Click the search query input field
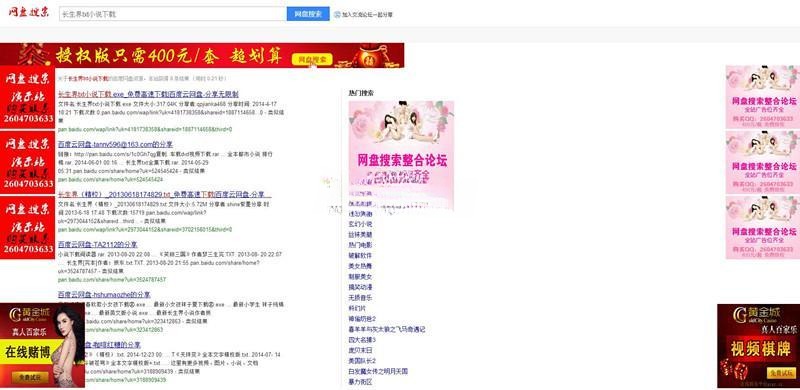Screen dimensions: 800x390 pos(172,14)
